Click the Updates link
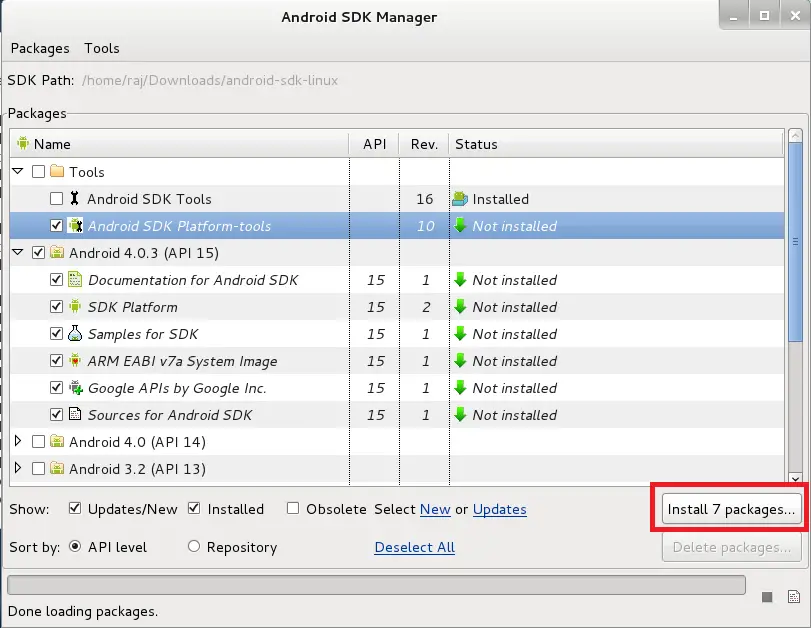811x628 pixels. click(500, 509)
